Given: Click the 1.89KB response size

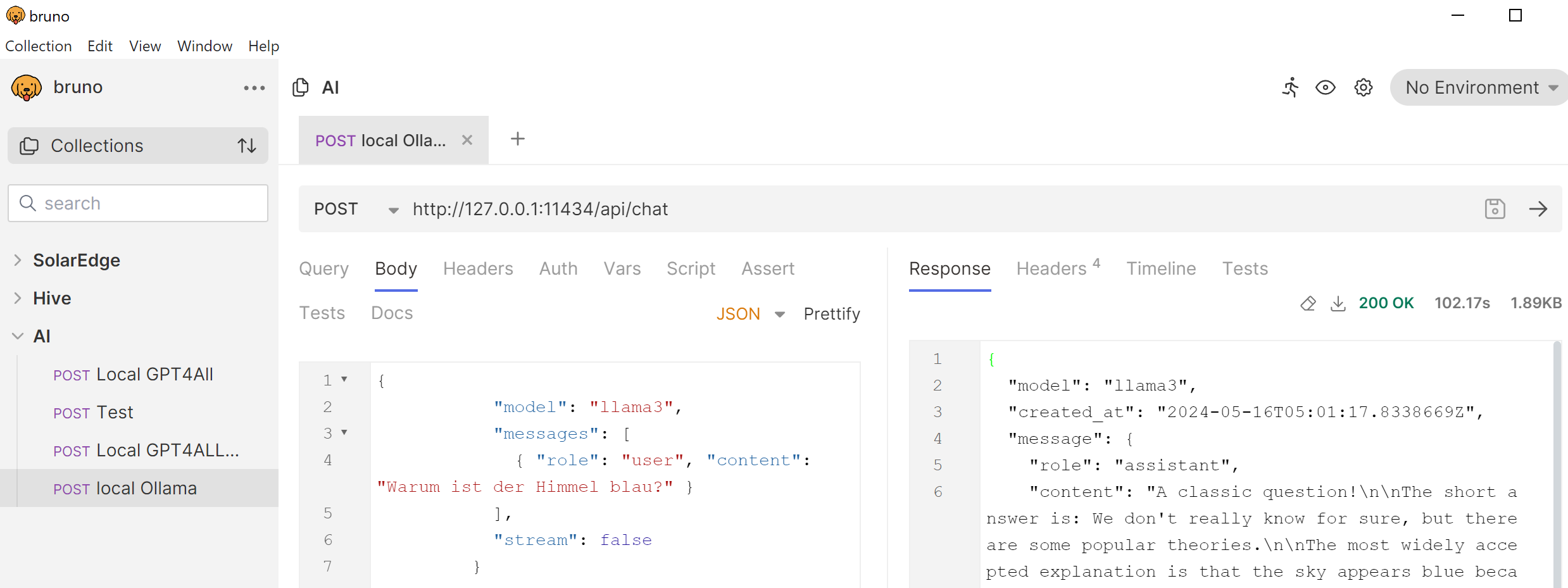Looking at the screenshot, I should pos(1536,303).
